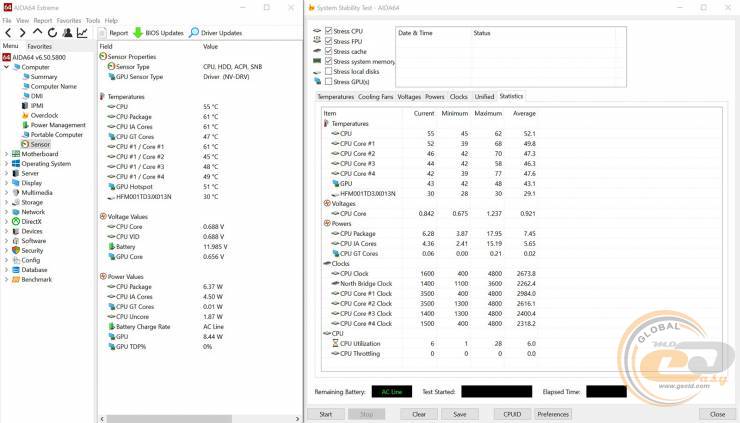Open BIOS Updates from toolbar
The height and width of the screenshot is (423, 740).
point(158,33)
